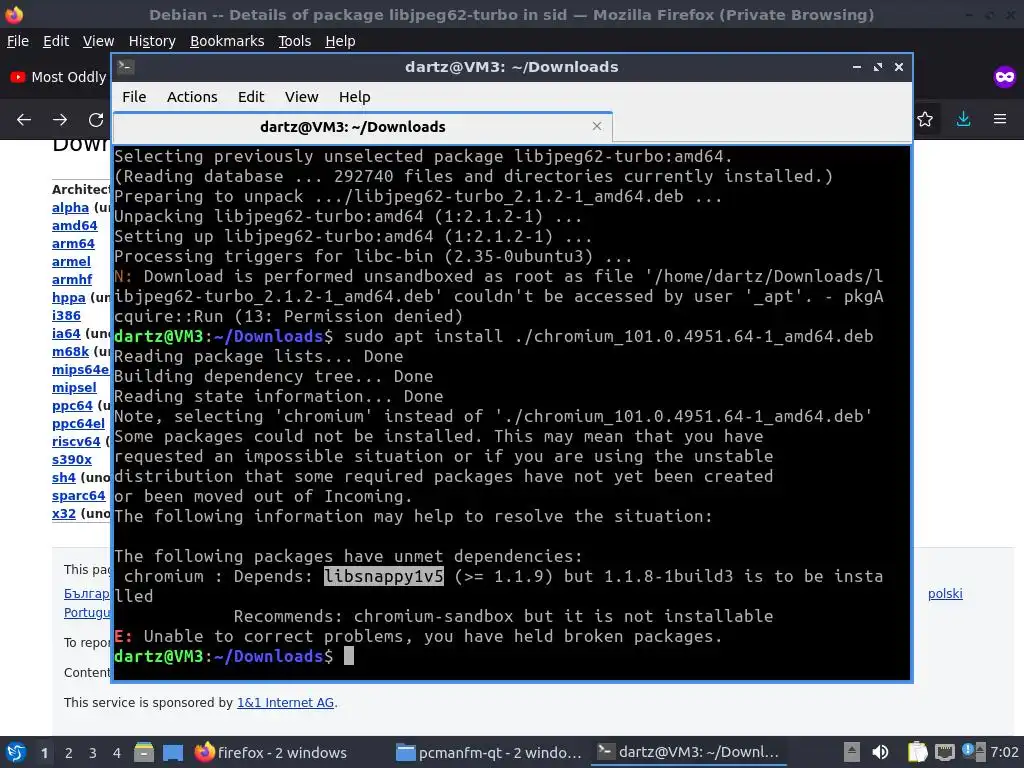Bookmark this page with the star icon
The image size is (1024, 768).
[925, 119]
